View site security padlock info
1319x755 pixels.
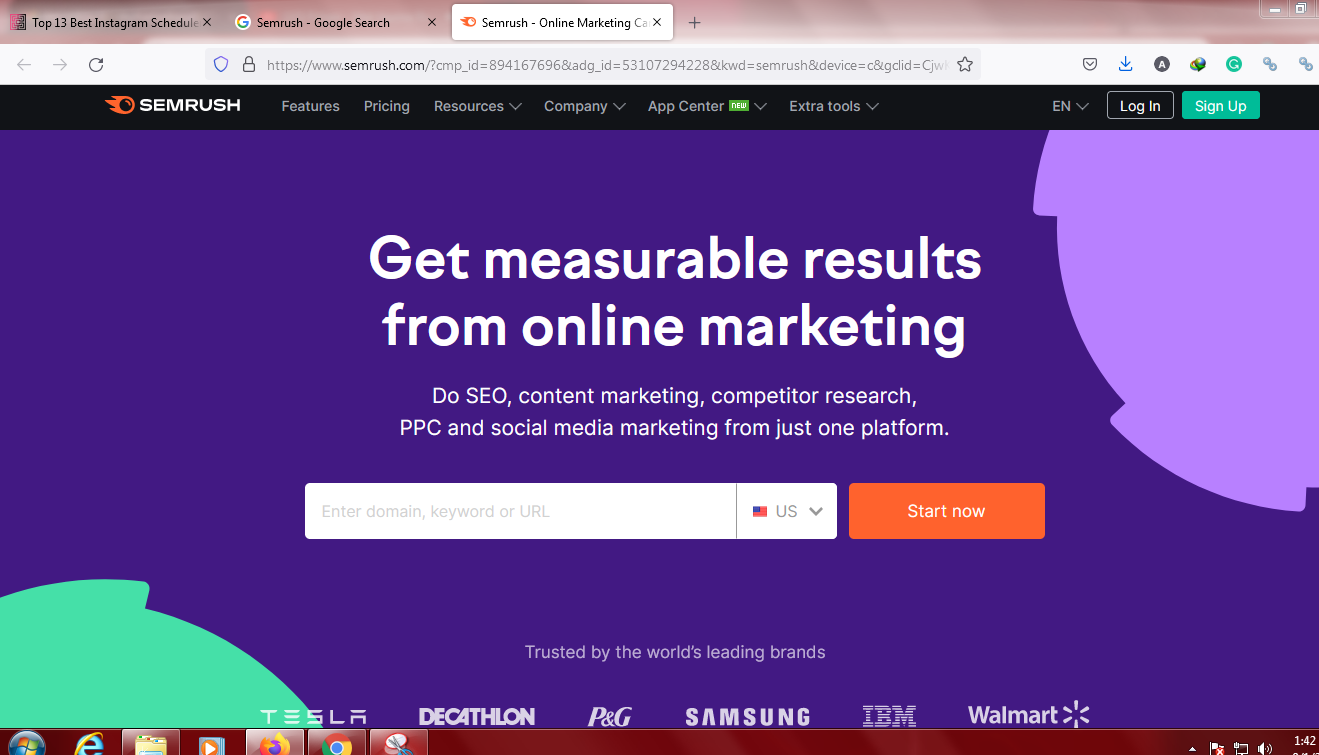(x=249, y=64)
